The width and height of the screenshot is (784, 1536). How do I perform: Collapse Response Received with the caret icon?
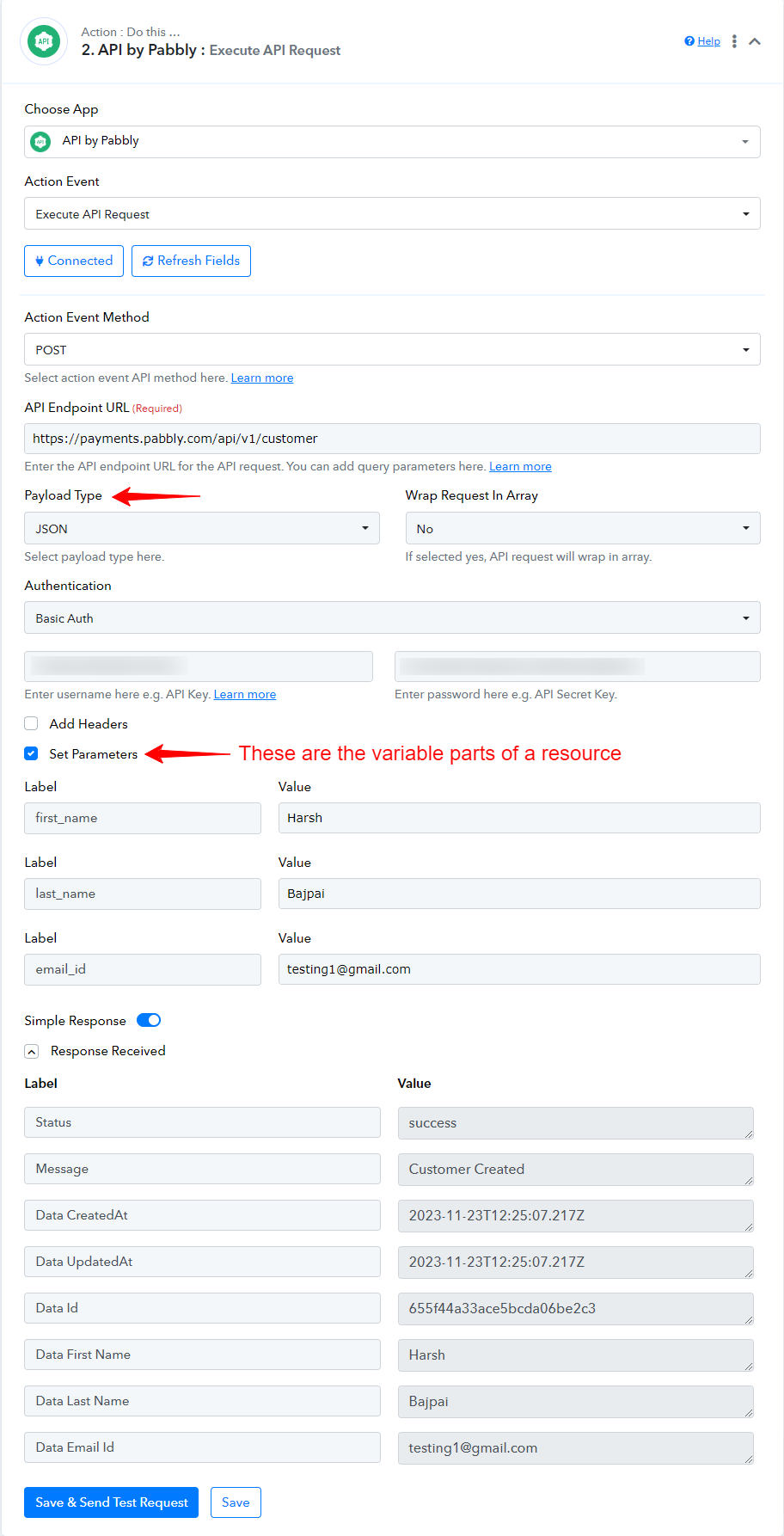point(32,1051)
